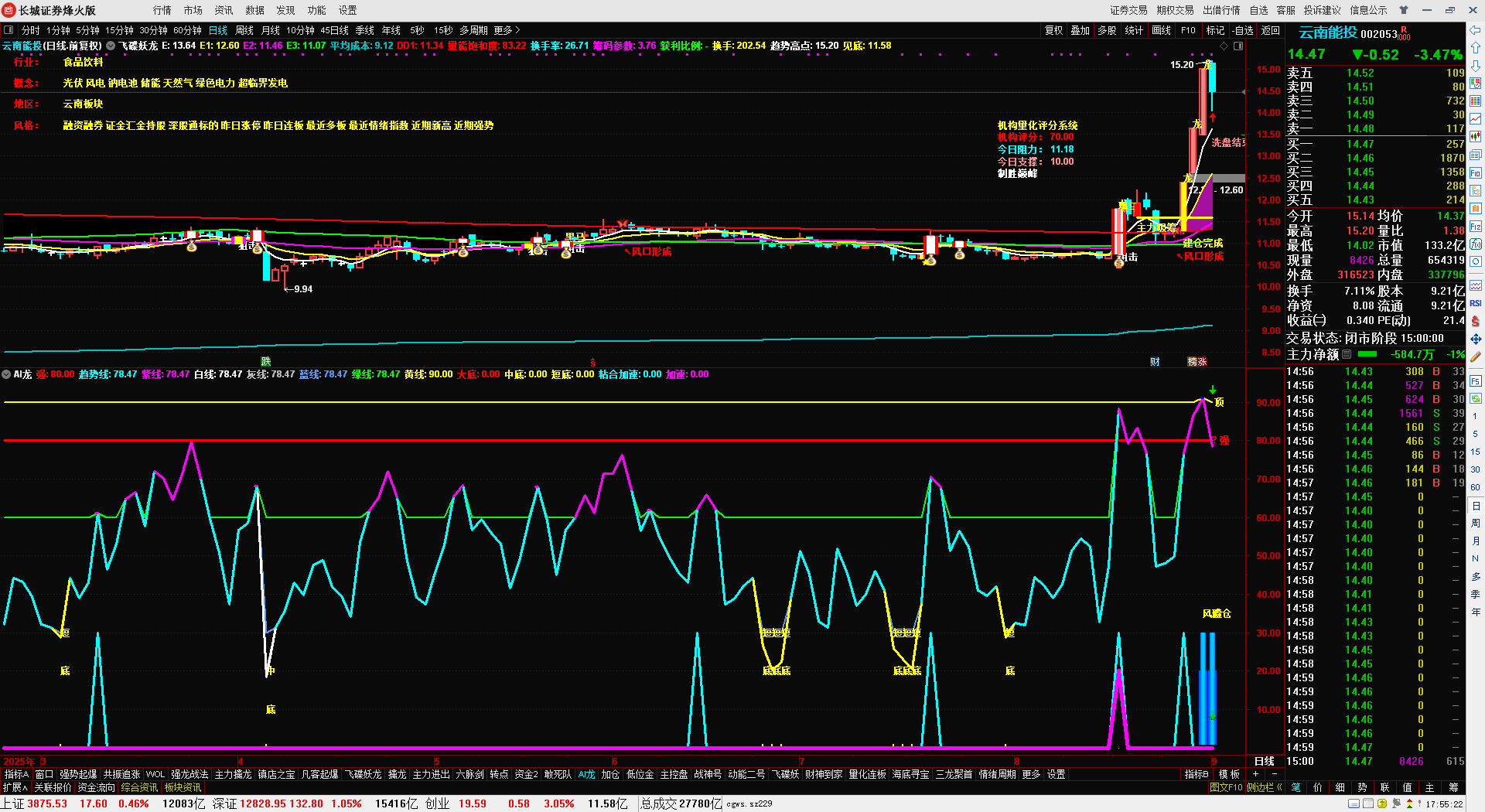
Task: Click the 主力进出 indicator tab
Action: [x=431, y=774]
